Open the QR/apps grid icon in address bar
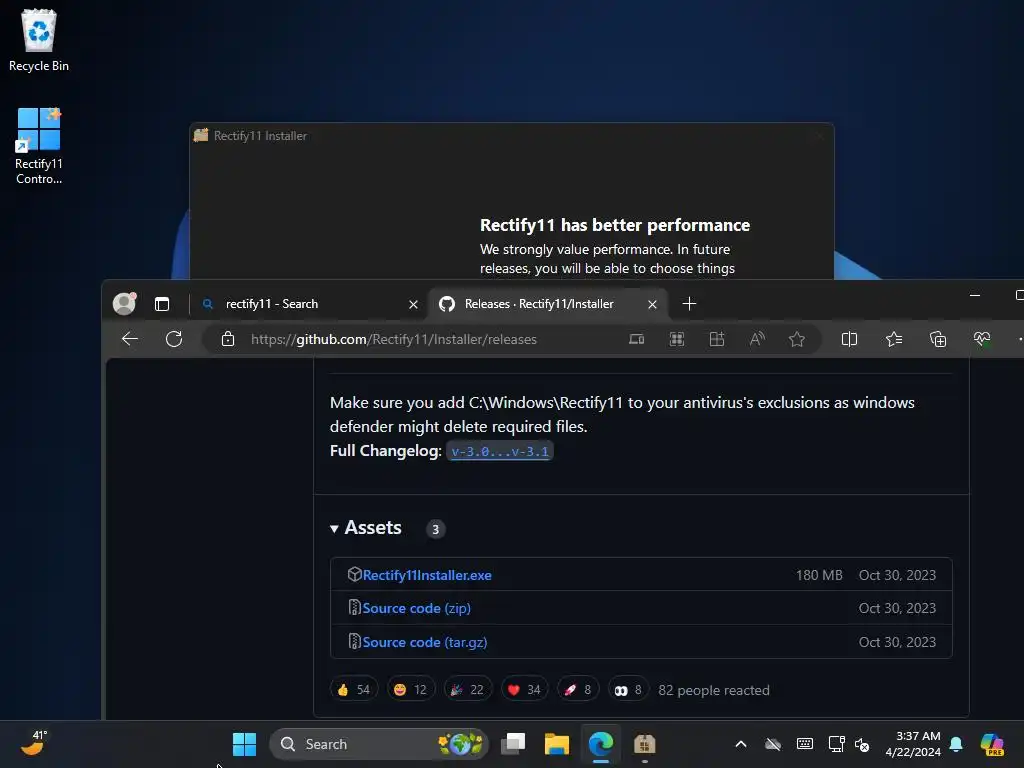Viewport: 1024px width, 768px height. [x=677, y=339]
